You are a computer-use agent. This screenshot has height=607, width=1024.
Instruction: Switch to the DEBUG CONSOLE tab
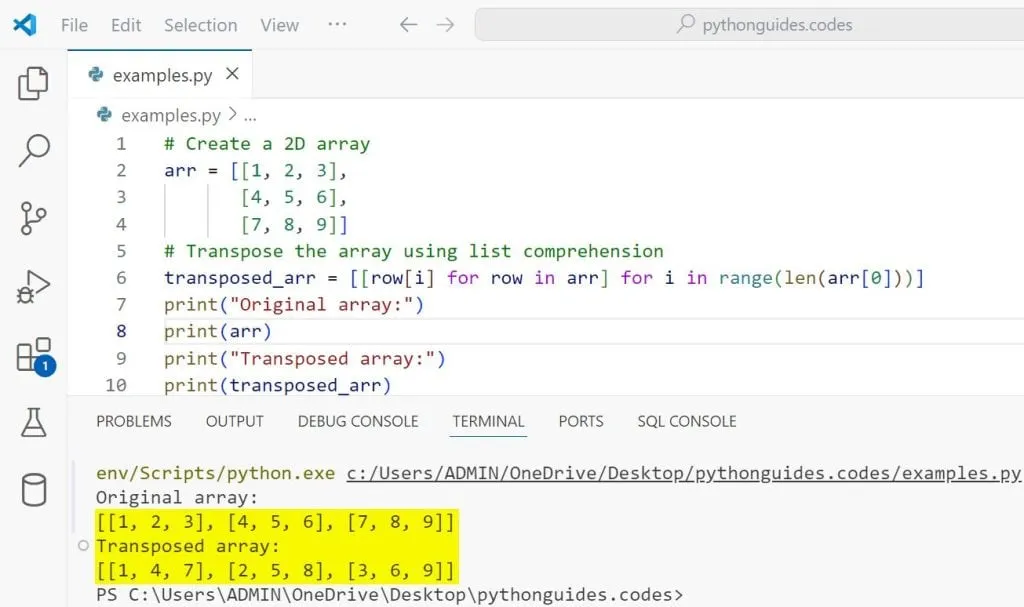[x=358, y=421]
